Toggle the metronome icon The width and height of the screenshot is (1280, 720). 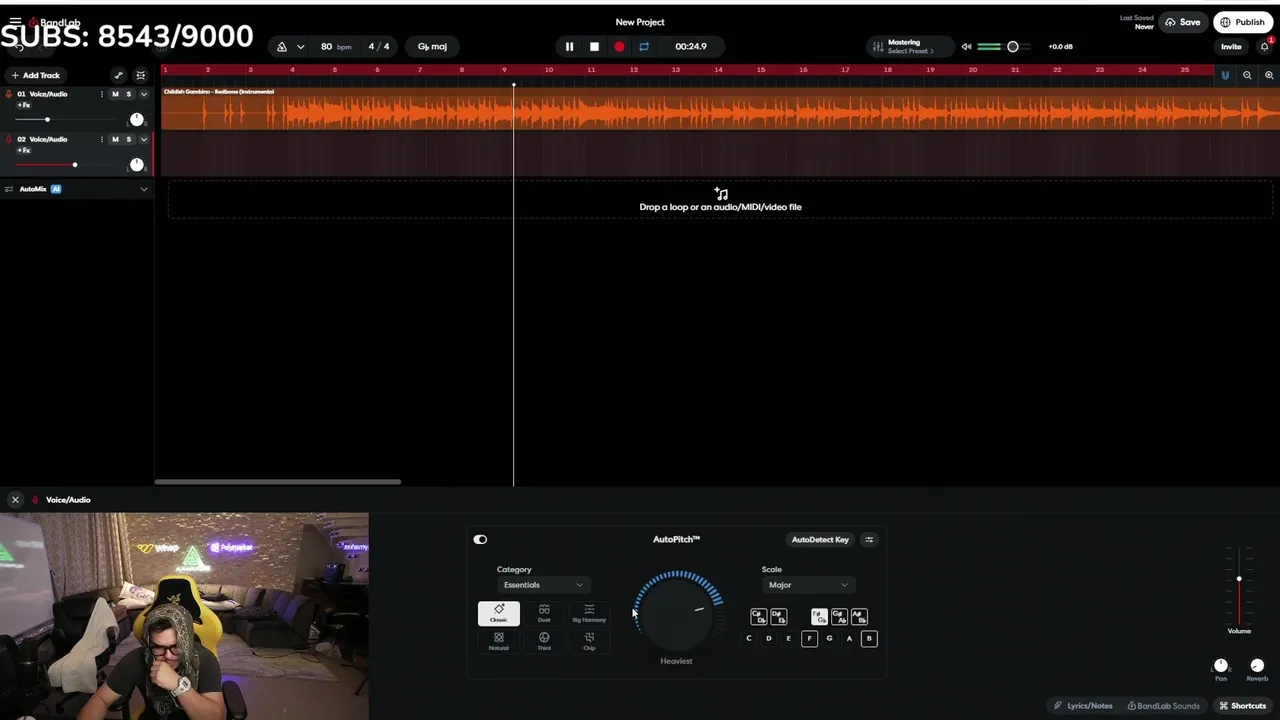(x=282, y=47)
